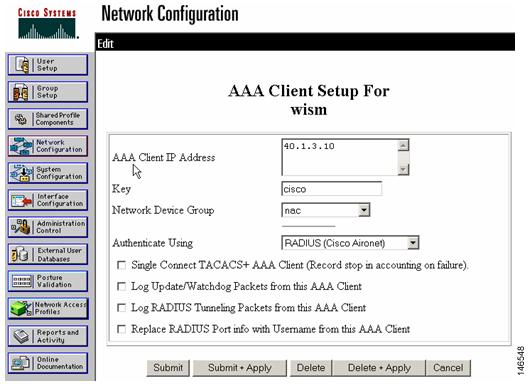The width and height of the screenshot is (528, 384).
Task: Enable Replace RADIUS Port info checkbox
Action: [121, 329]
